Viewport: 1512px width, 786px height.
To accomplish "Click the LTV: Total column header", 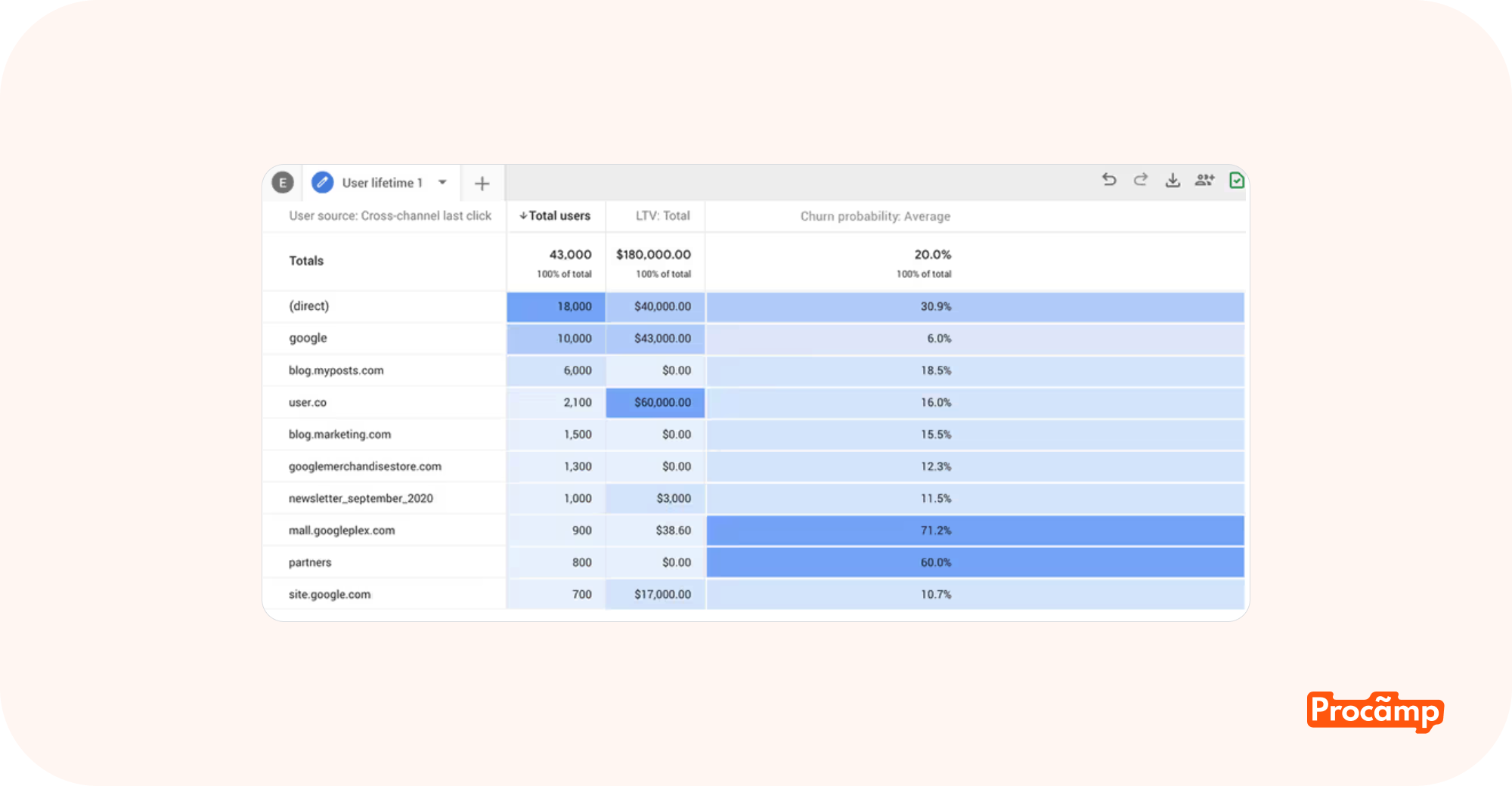I will pyautogui.click(x=662, y=216).
